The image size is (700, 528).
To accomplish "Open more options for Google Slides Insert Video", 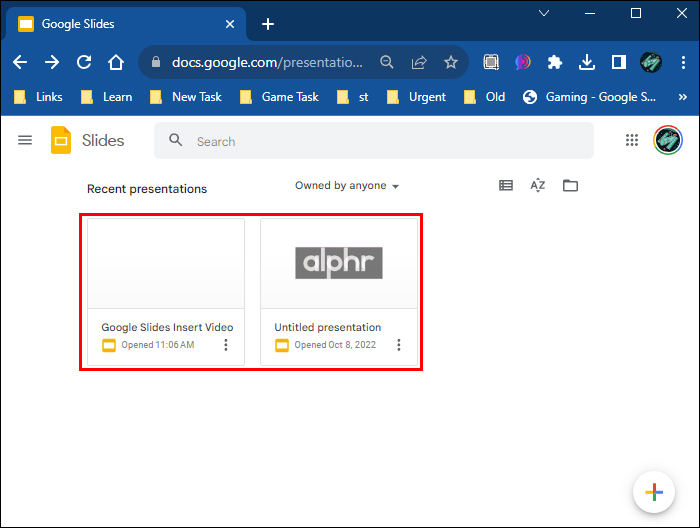I will tap(226, 345).
